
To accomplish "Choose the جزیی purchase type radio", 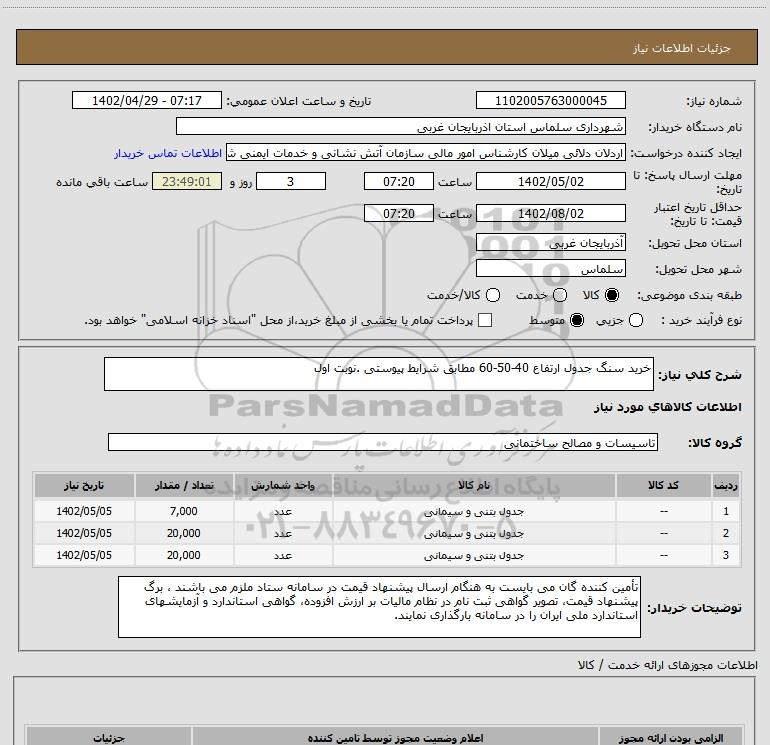I will click(636, 320).
